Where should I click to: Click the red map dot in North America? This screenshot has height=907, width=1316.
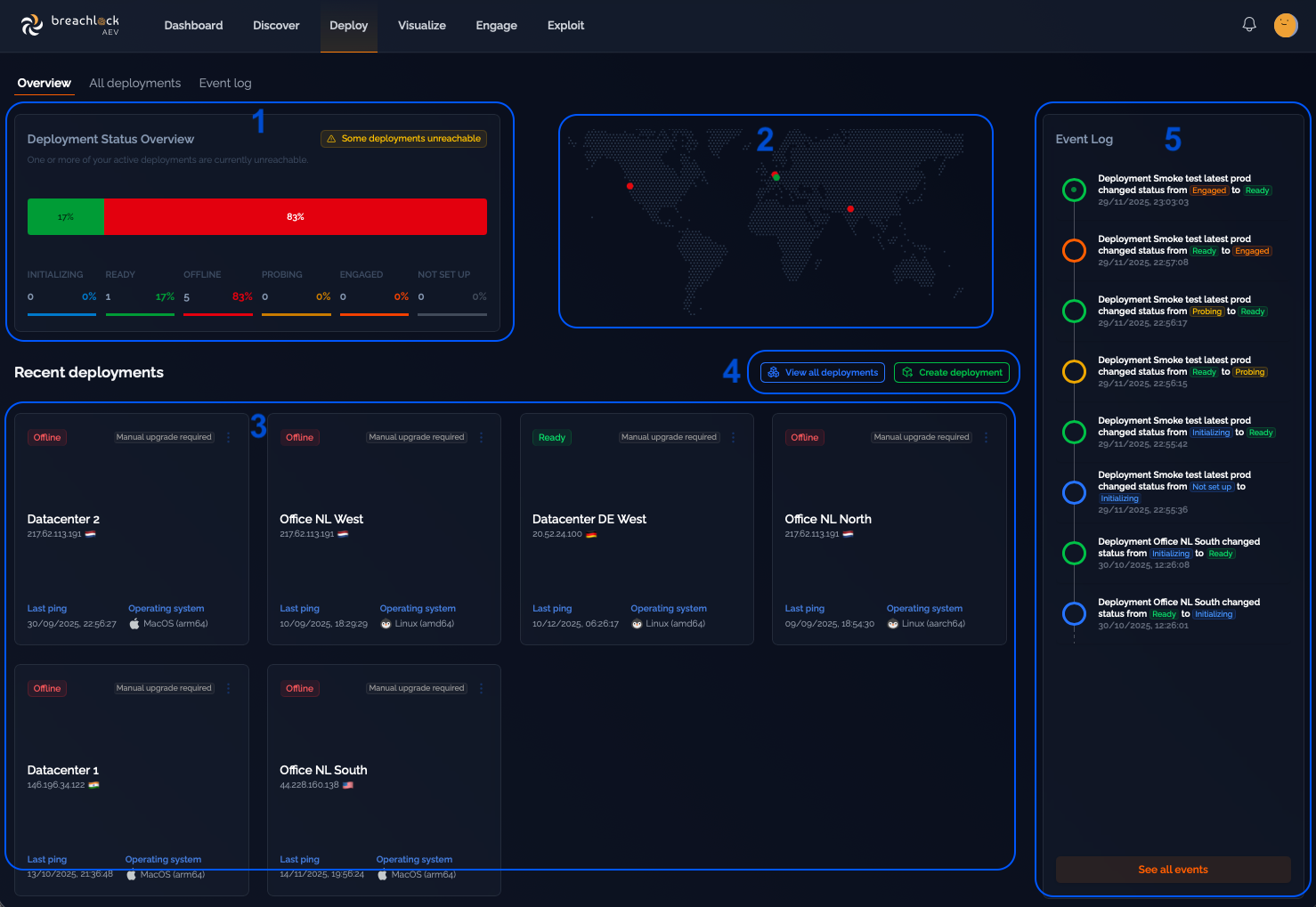(x=630, y=186)
